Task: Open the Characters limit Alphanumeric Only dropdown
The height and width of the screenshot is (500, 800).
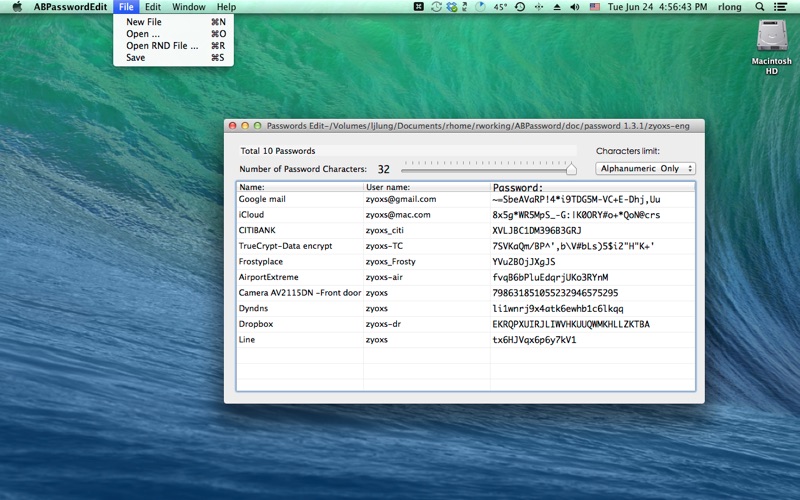Action: [x=645, y=168]
